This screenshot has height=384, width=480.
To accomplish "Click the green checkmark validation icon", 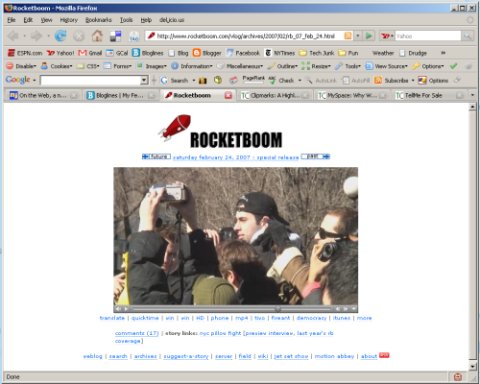I will pyautogui.click(x=453, y=66).
